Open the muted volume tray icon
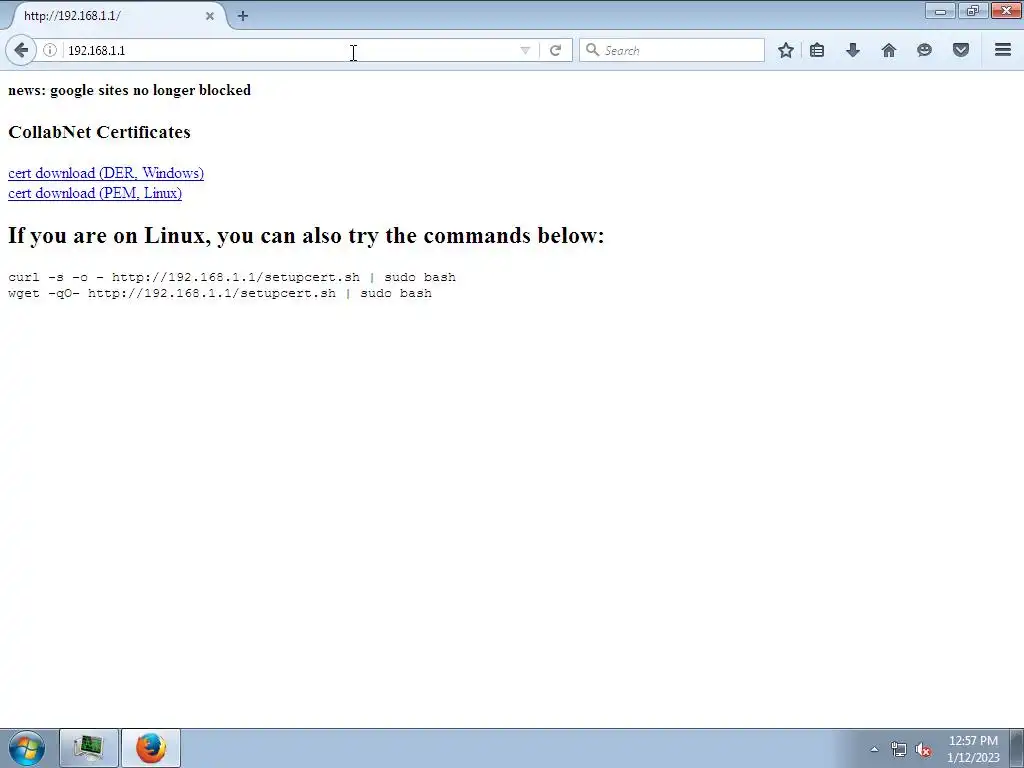The image size is (1024, 768). pyautogui.click(x=923, y=750)
